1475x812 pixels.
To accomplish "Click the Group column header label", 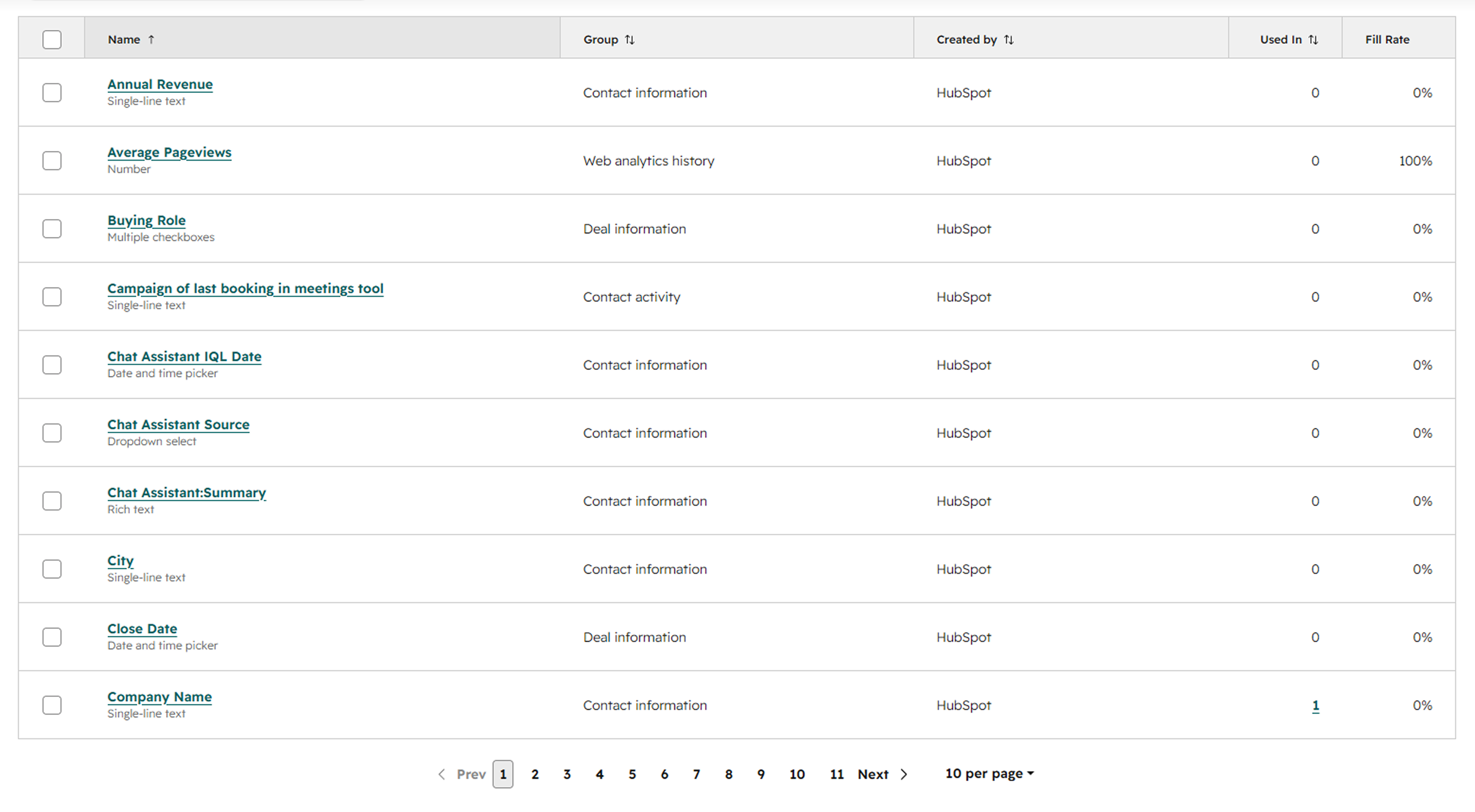I will 601,39.
